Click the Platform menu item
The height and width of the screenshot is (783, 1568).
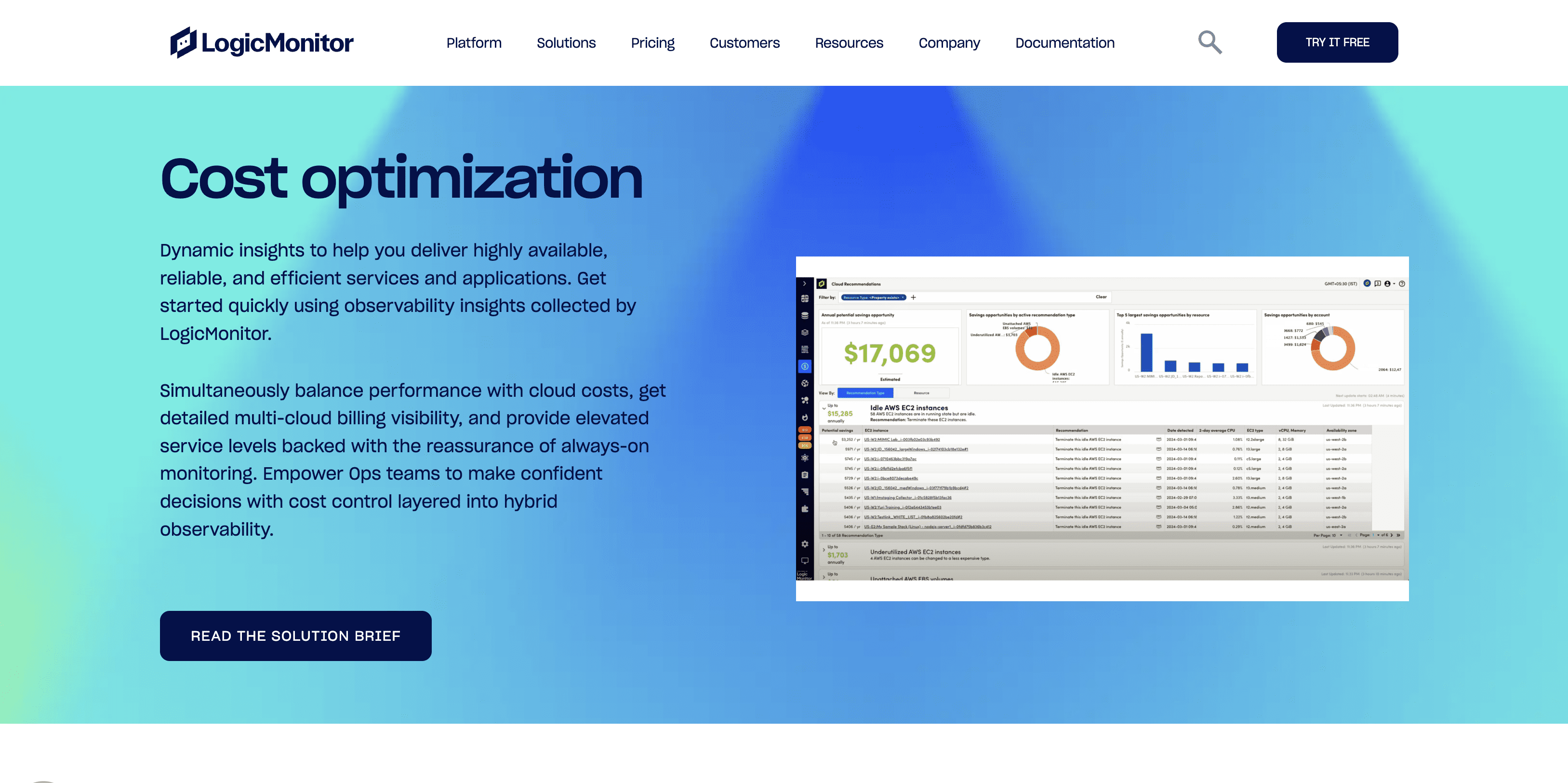coord(474,42)
